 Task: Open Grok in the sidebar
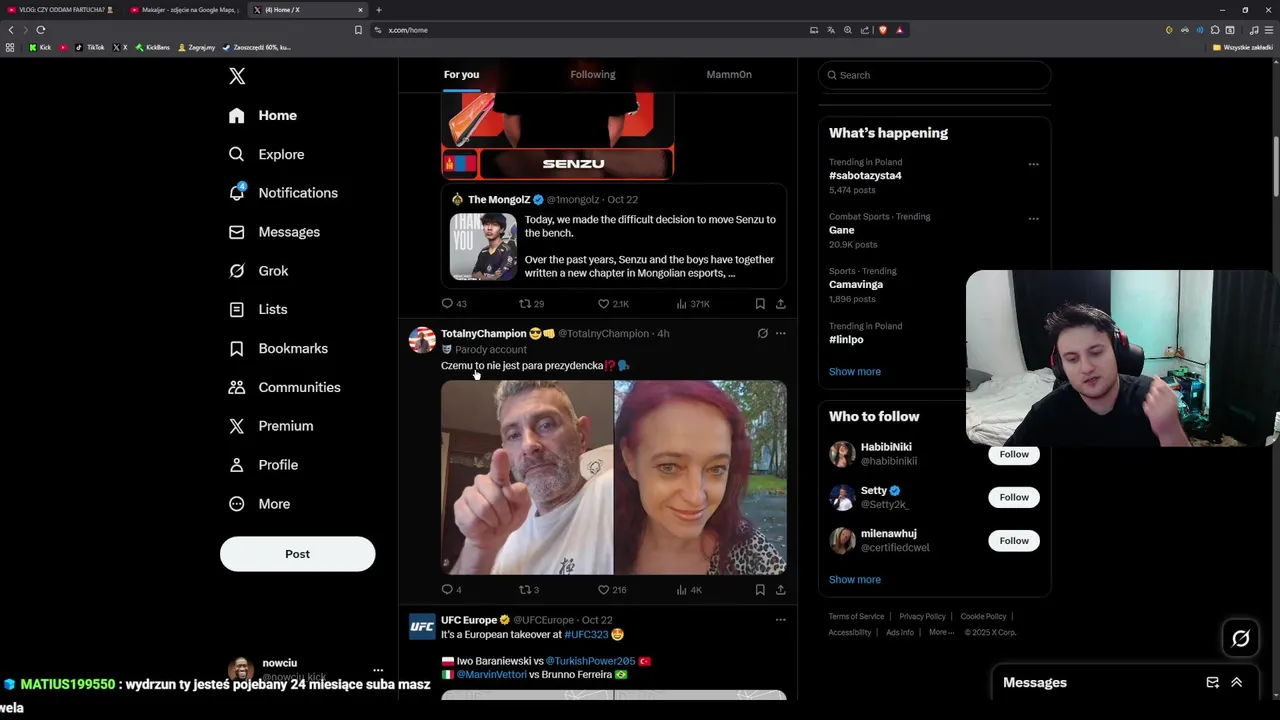click(x=259, y=271)
